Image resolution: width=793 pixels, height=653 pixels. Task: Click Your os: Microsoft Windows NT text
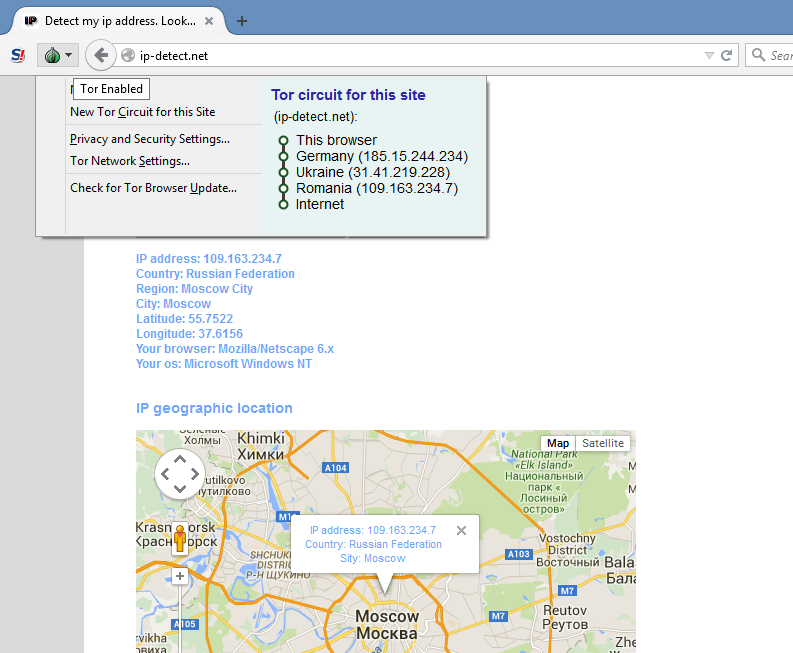pos(224,364)
